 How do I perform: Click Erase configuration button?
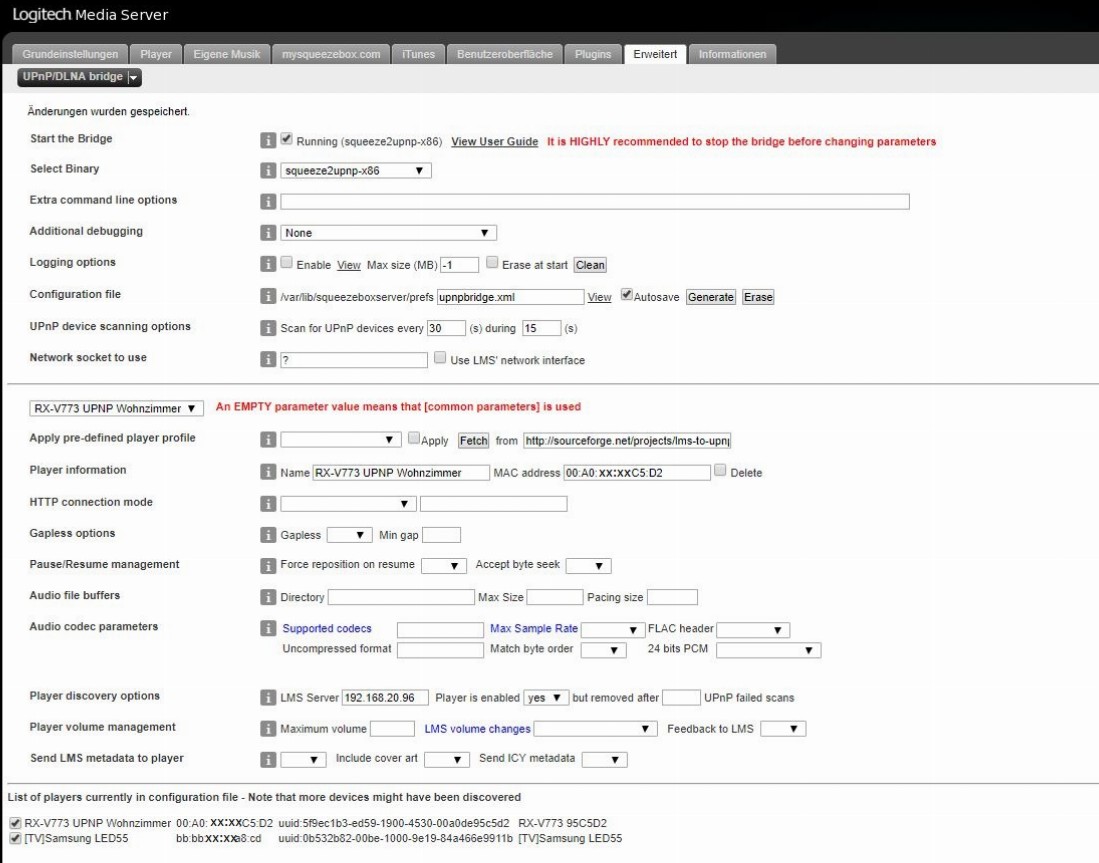pyautogui.click(x=758, y=297)
